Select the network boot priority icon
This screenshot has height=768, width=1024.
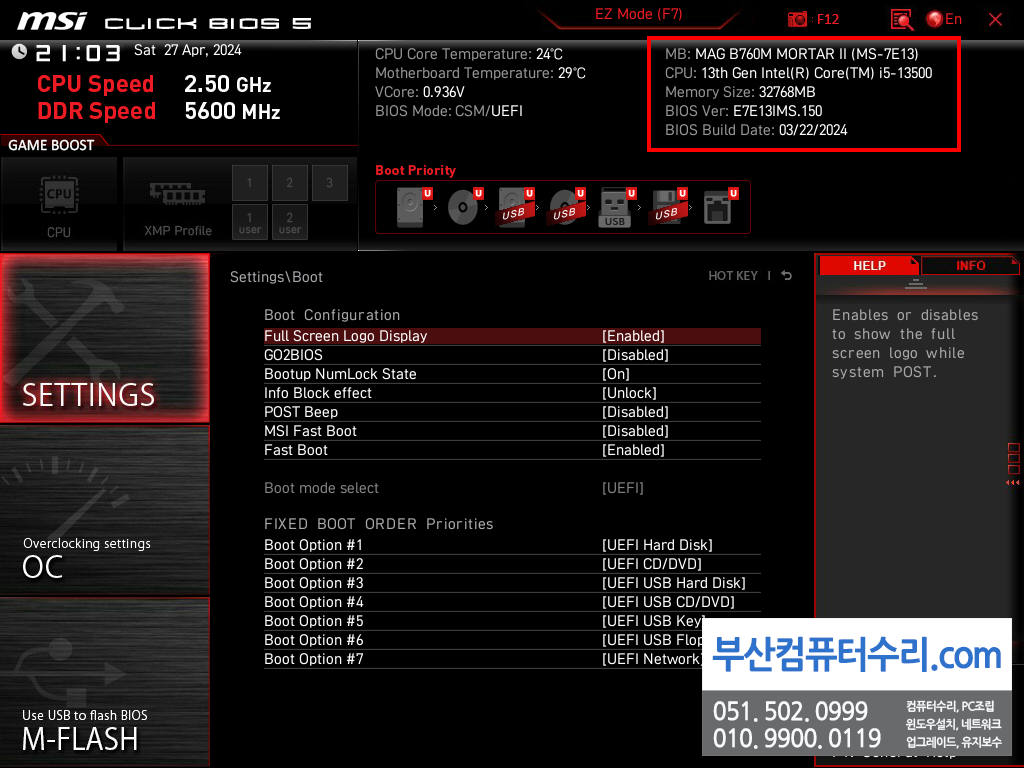720,207
